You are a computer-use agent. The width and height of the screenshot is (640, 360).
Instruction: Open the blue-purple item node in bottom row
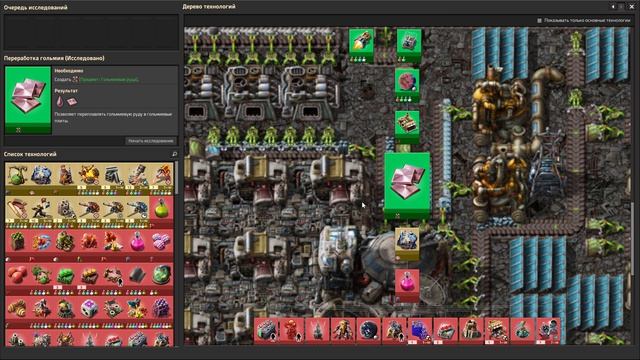point(420,331)
